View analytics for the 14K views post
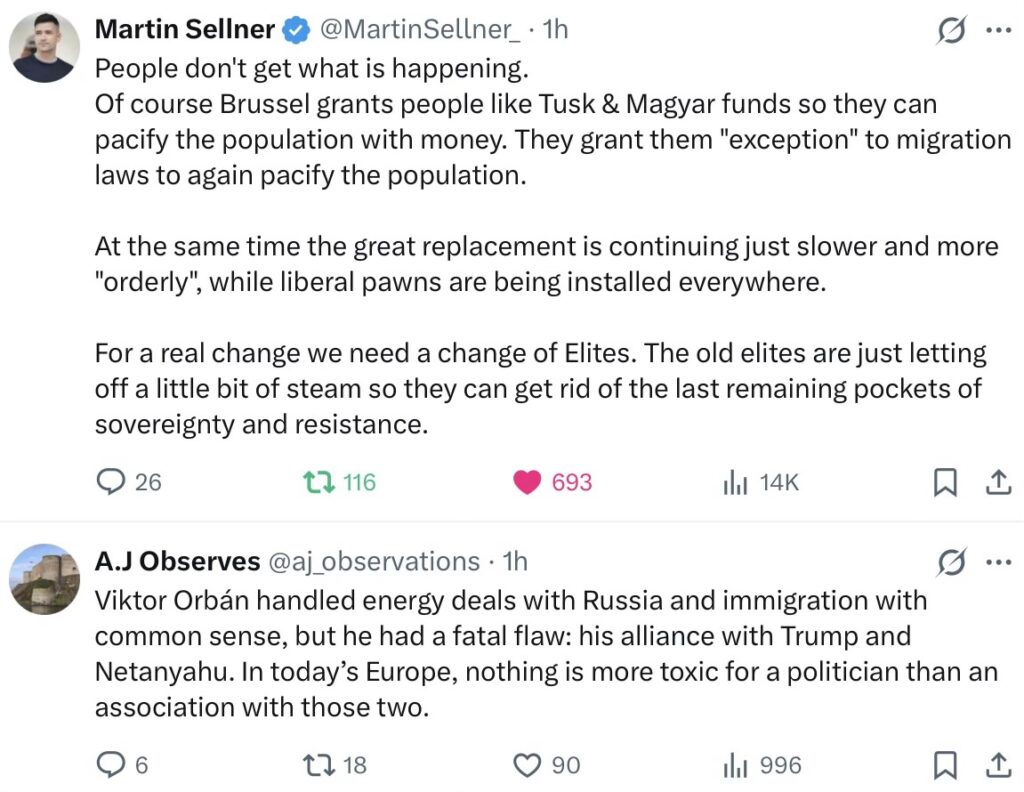Image resolution: width=1024 pixels, height=792 pixels. tap(736, 483)
